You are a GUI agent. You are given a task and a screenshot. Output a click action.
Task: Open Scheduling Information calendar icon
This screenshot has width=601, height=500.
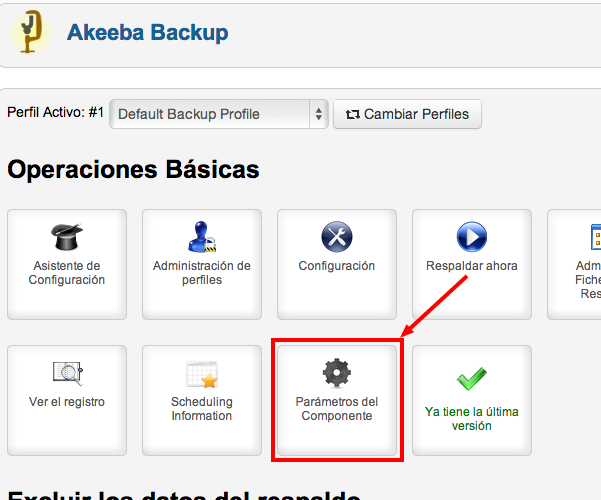pos(202,374)
